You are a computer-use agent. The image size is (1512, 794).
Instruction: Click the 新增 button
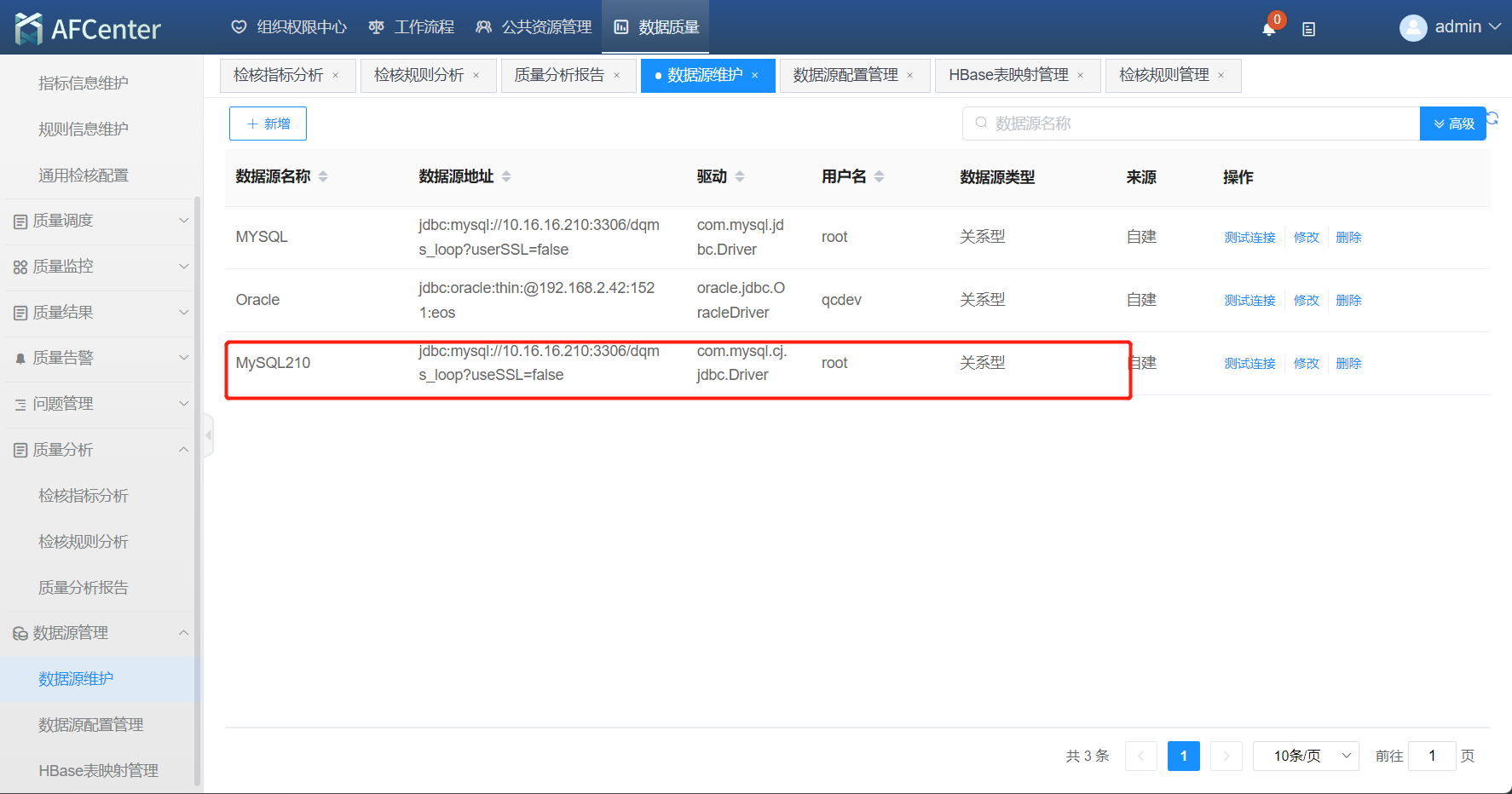click(x=268, y=124)
